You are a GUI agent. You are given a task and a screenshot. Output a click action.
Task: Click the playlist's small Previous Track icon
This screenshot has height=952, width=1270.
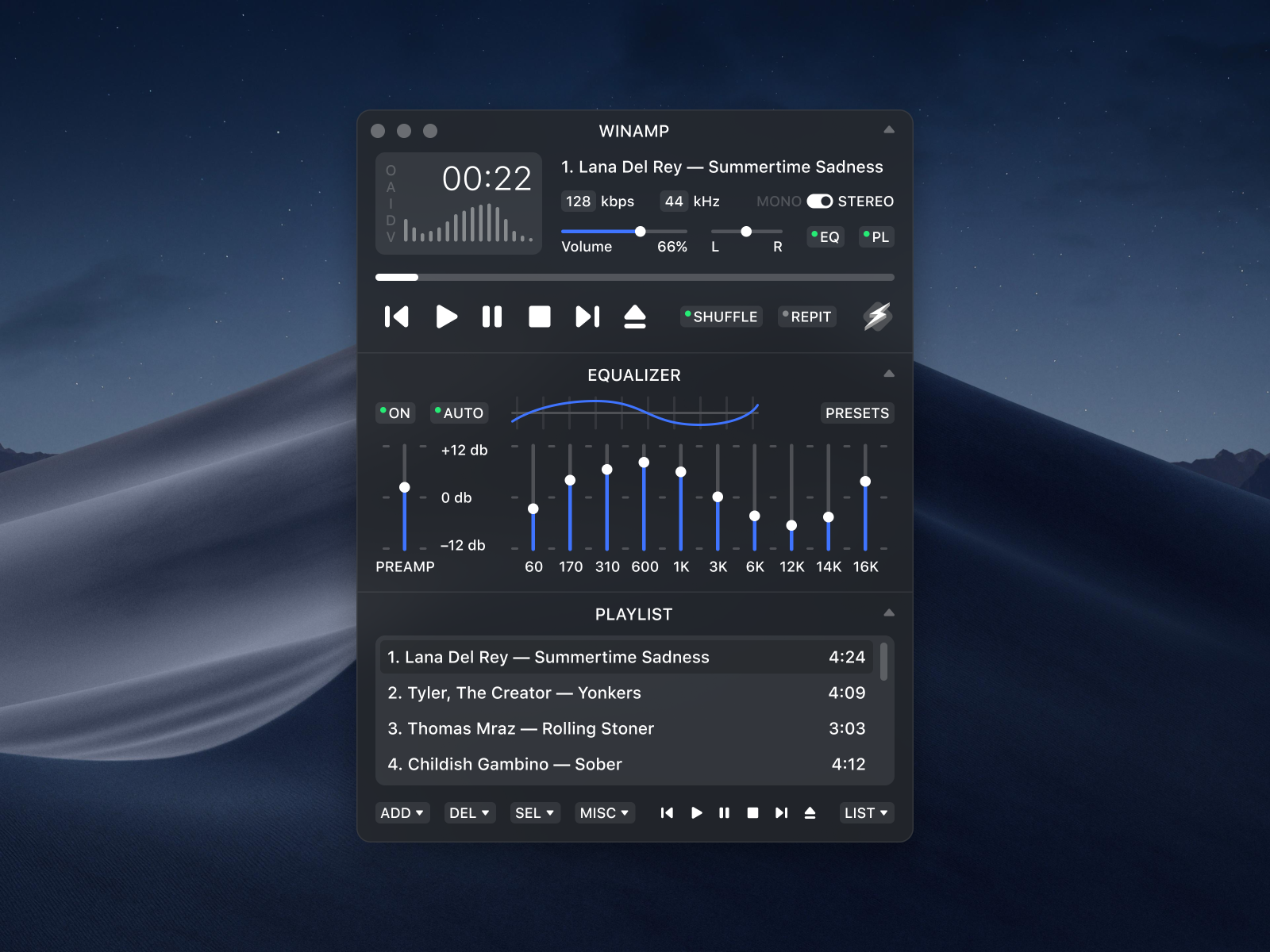pyautogui.click(x=667, y=812)
